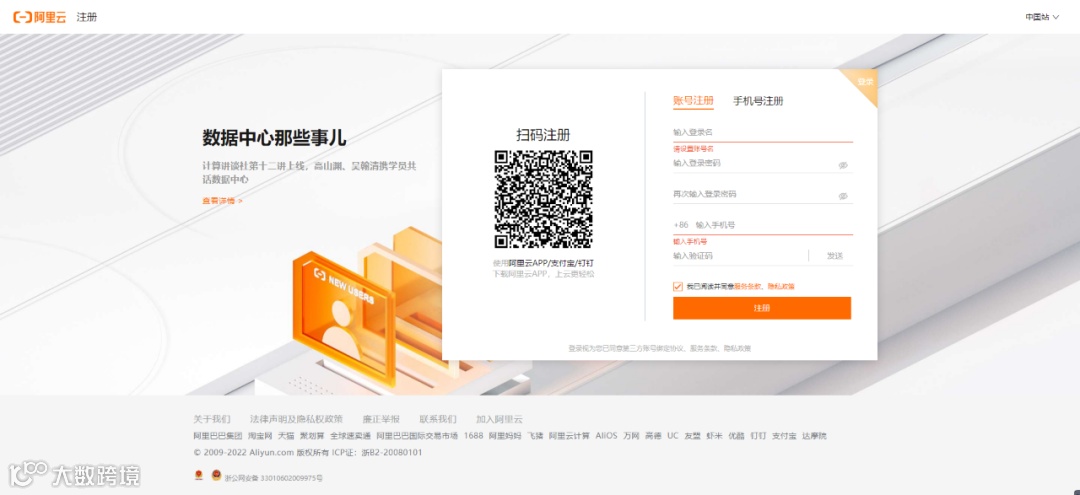The width and height of the screenshot is (1080, 495).
Task: Click the orange 注册 button
Action: click(762, 308)
